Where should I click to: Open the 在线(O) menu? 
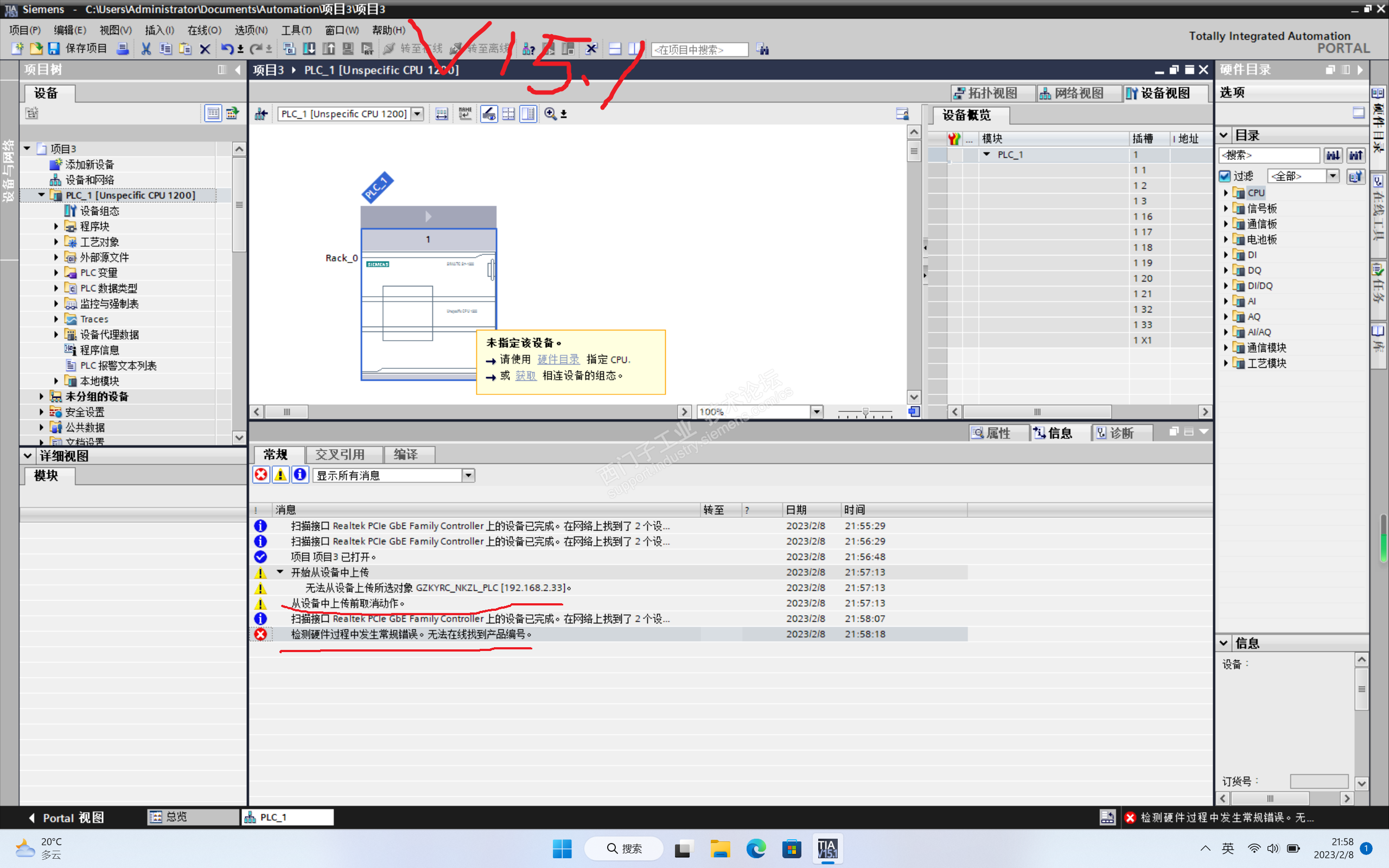tap(204, 30)
